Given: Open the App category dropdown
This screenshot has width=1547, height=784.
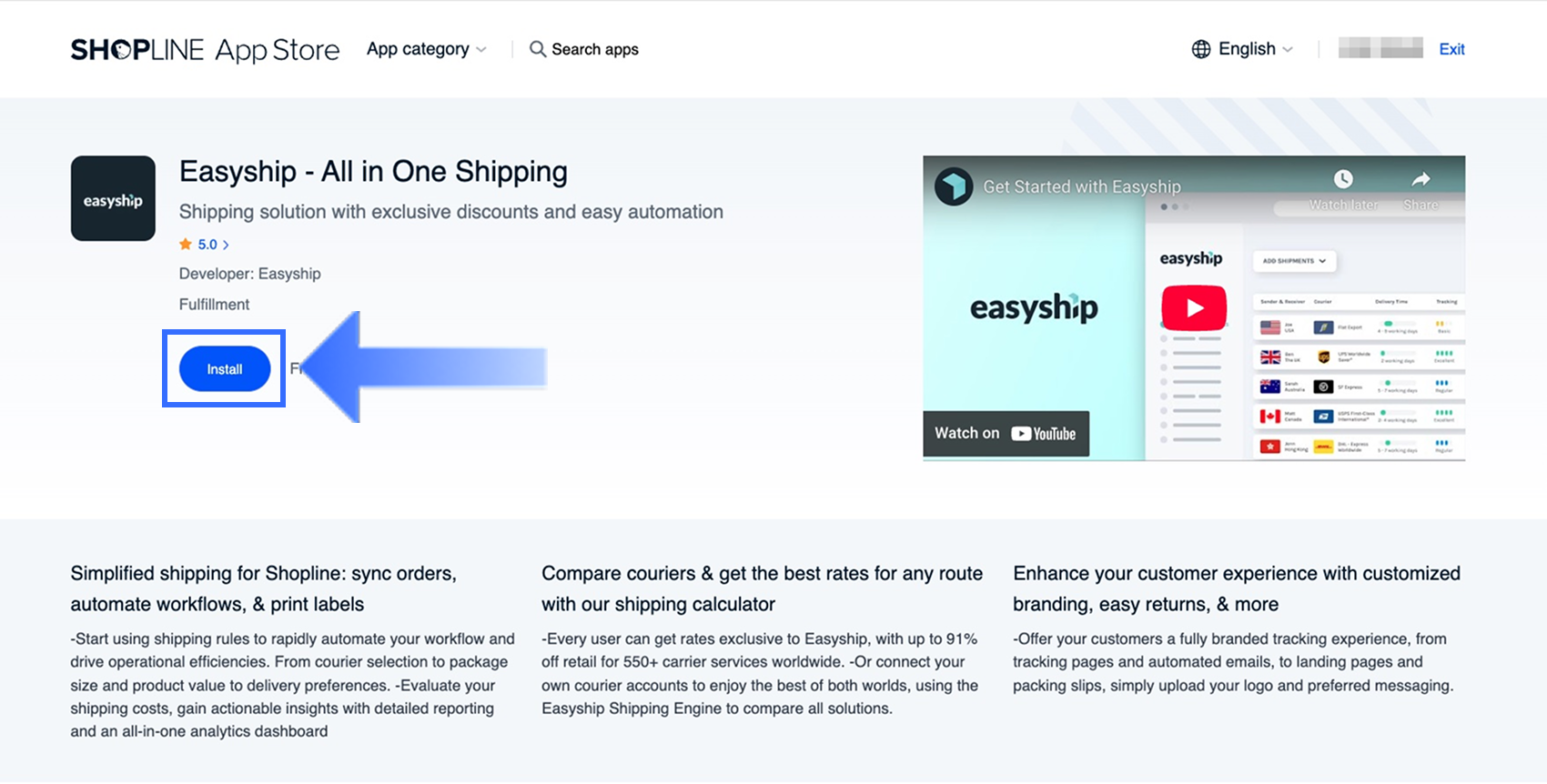Looking at the screenshot, I should coord(426,49).
